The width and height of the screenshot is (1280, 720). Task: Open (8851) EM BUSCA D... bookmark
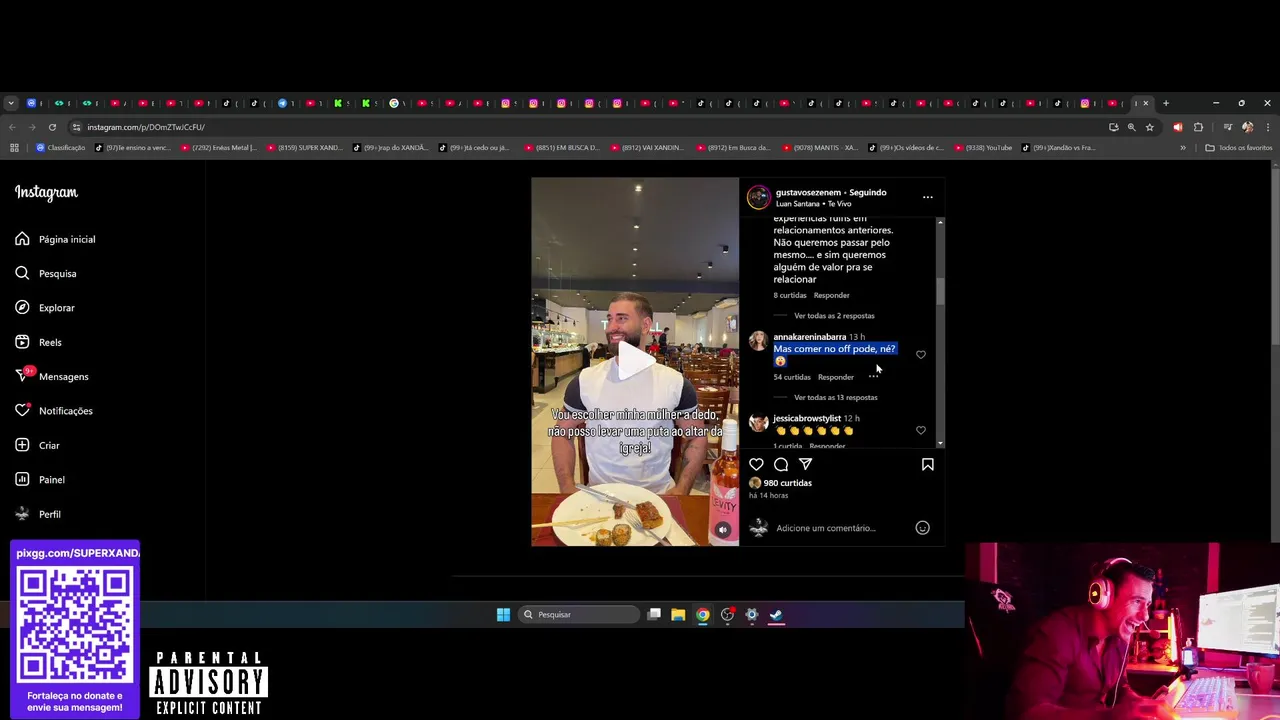(x=562, y=148)
